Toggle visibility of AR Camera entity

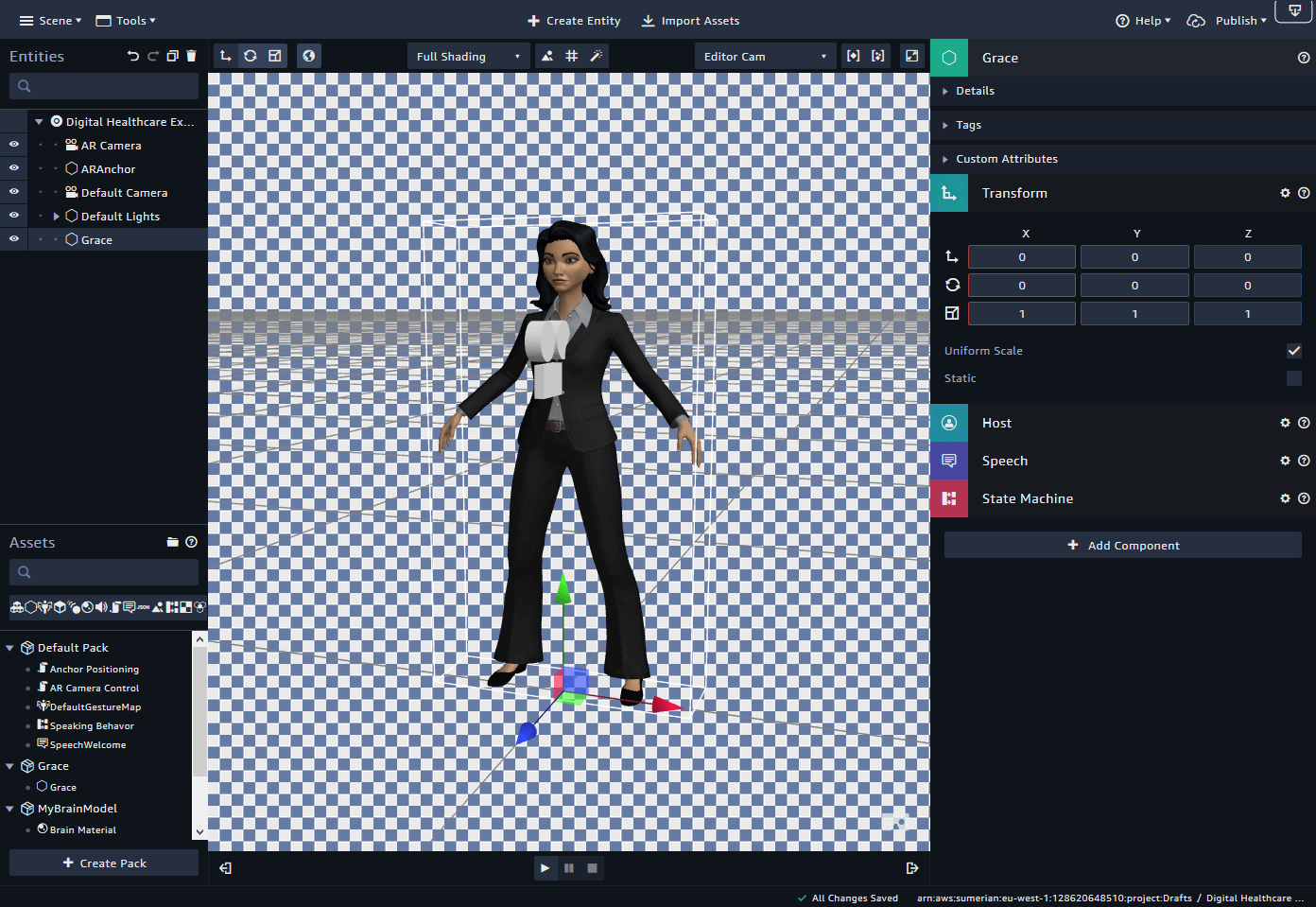pos(14,145)
